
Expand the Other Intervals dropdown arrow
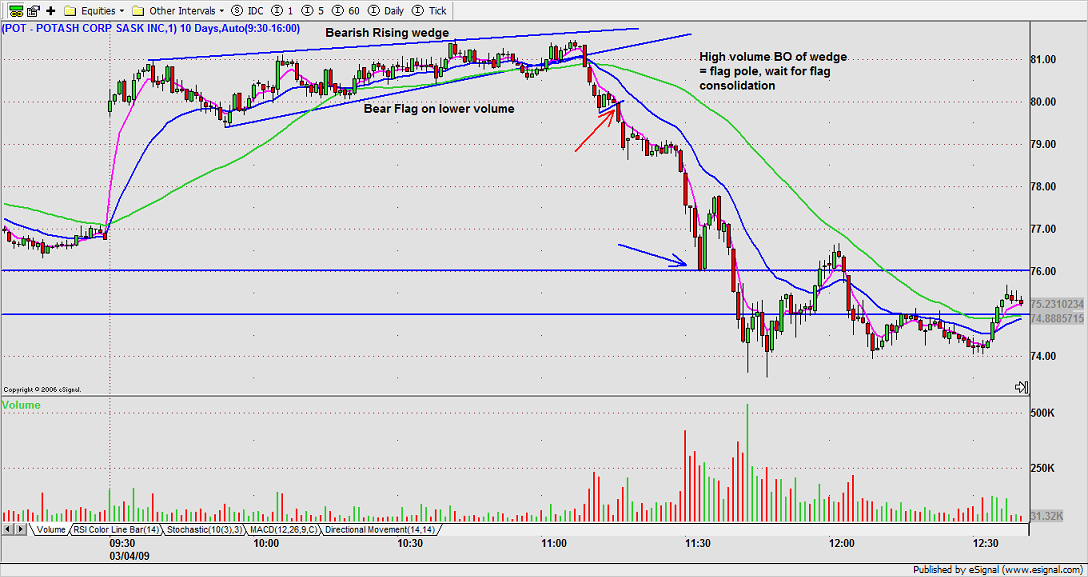(221, 11)
